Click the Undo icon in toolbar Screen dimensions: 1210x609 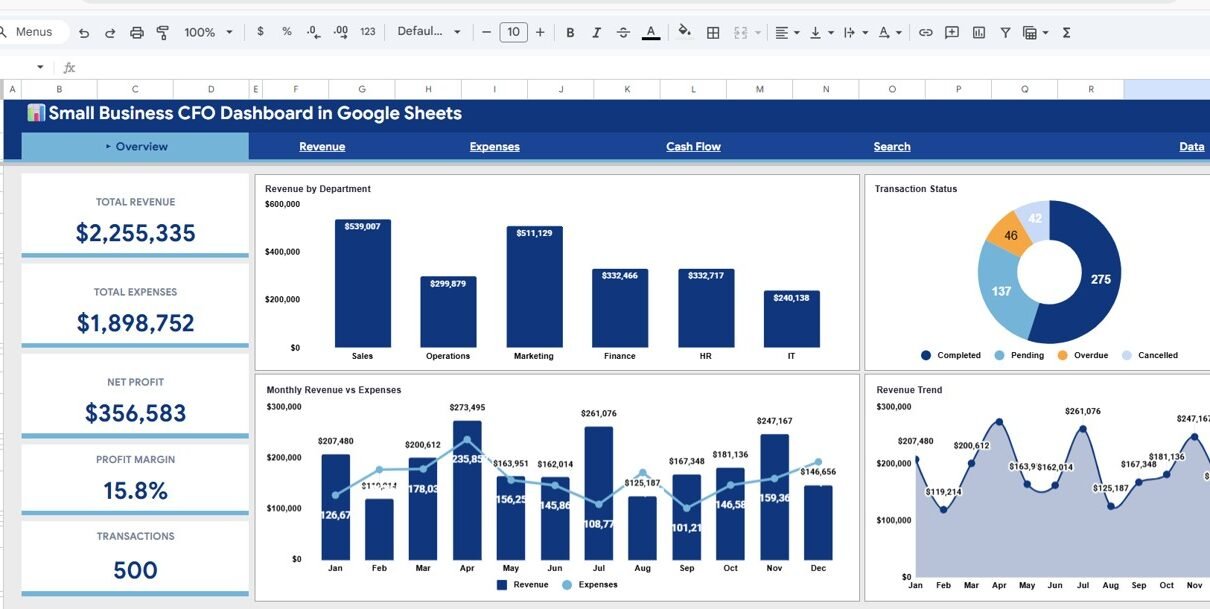click(84, 33)
